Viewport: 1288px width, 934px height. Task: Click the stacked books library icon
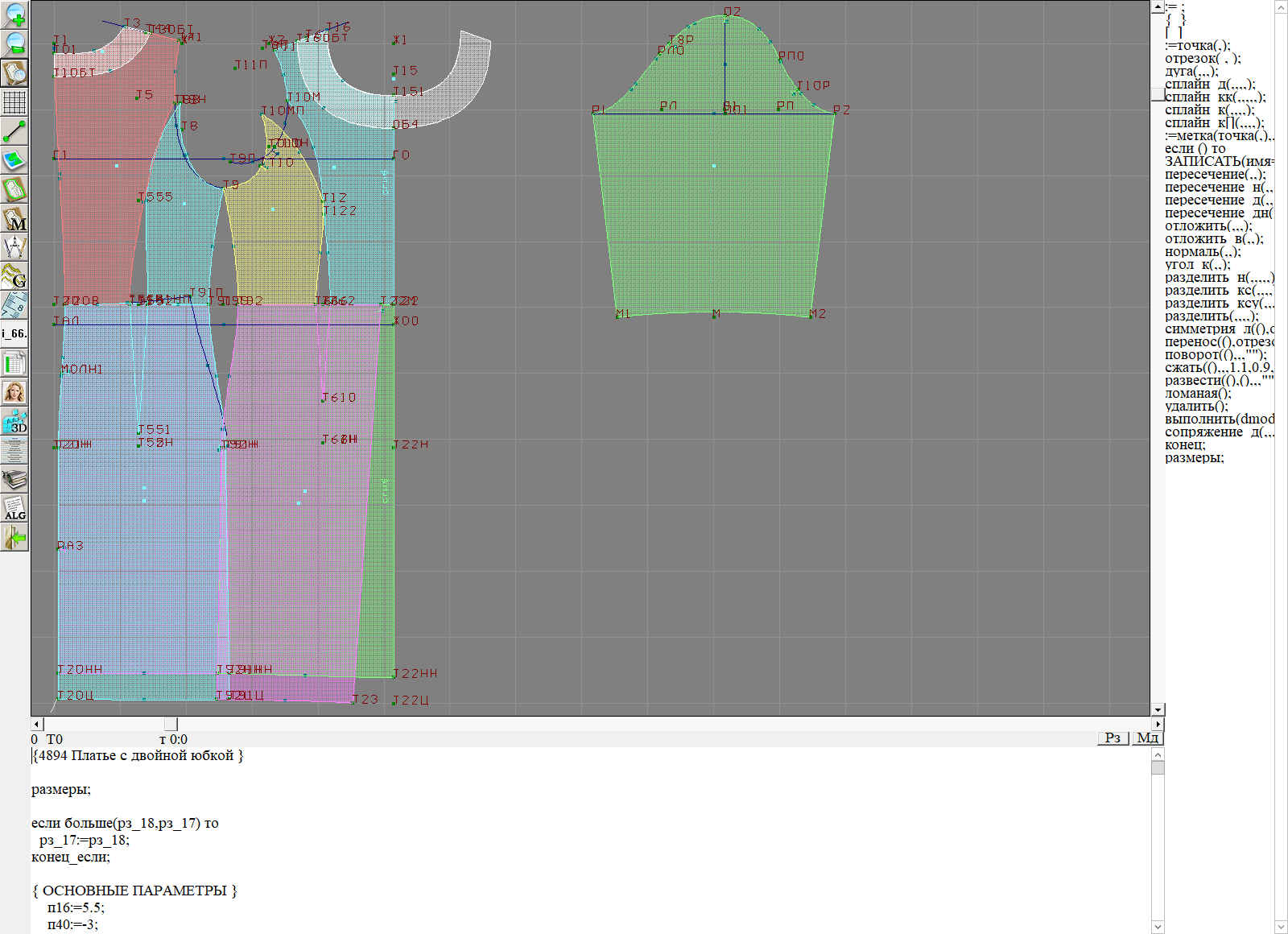click(x=14, y=480)
